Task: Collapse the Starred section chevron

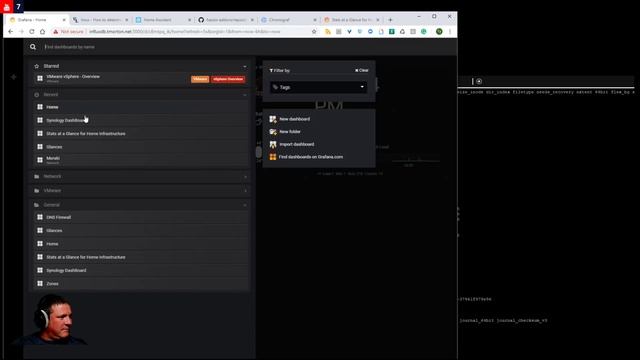Action: click(x=245, y=67)
